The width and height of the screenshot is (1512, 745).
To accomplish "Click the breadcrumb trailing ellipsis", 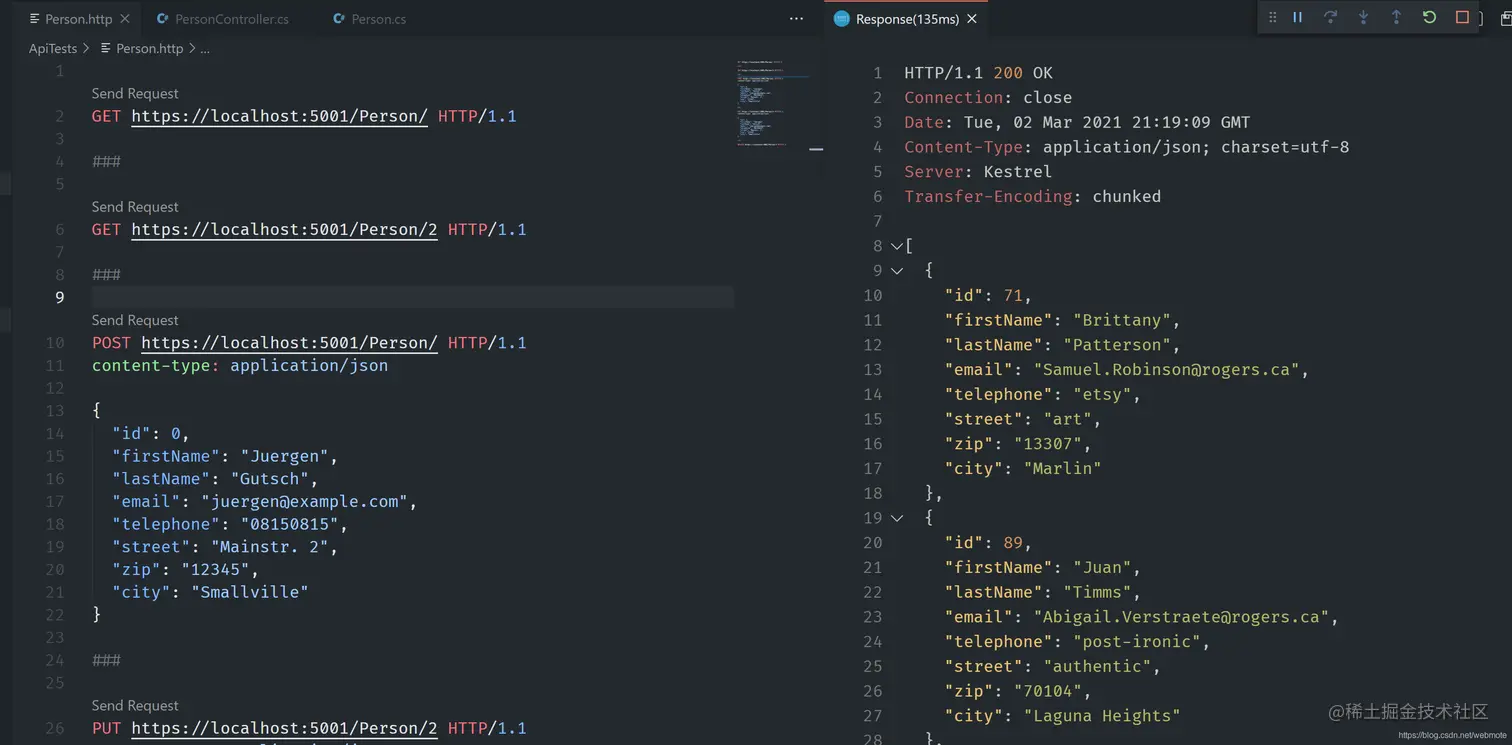I will [205, 48].
